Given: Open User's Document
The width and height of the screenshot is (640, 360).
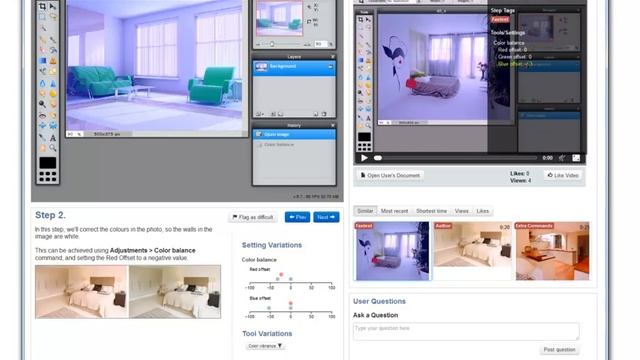Looking at the screenshot, I should click(x=390, y=176).
